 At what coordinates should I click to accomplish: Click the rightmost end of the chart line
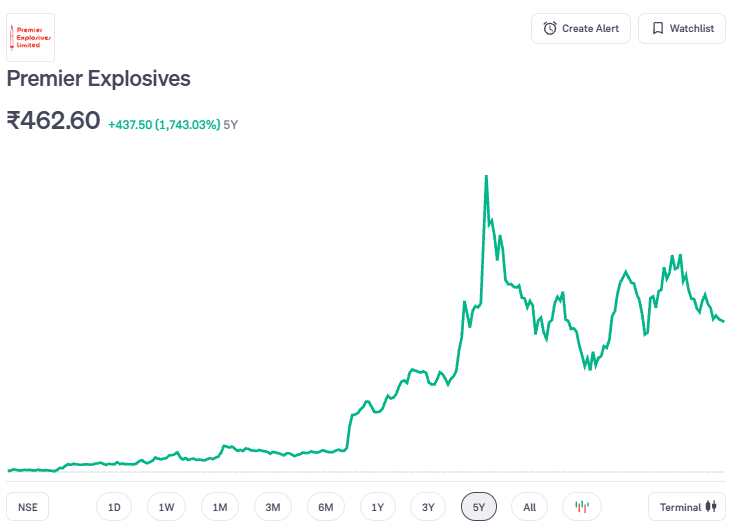723,321
